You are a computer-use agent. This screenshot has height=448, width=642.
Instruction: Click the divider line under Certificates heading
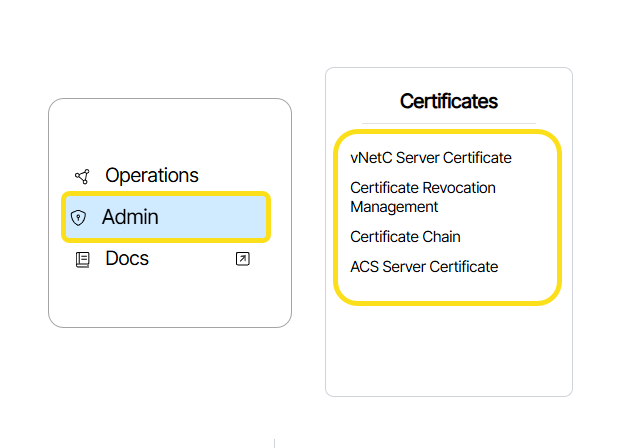[x=448, y=123]
